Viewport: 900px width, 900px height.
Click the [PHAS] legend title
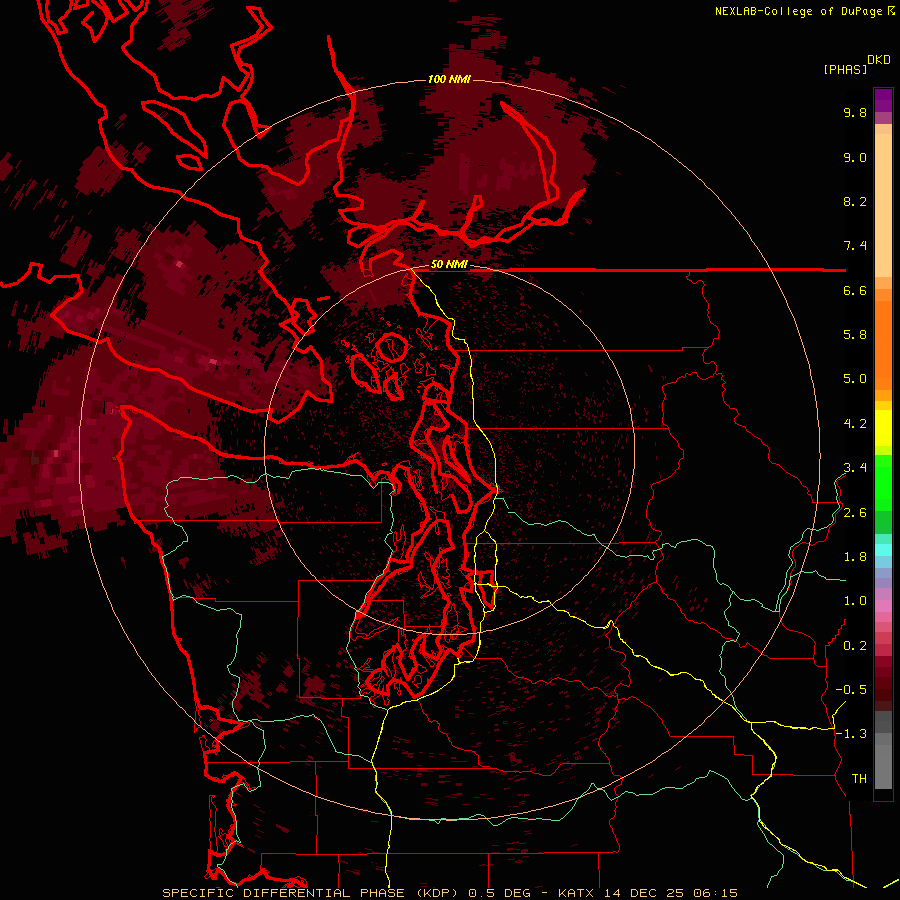coord(845,69)
